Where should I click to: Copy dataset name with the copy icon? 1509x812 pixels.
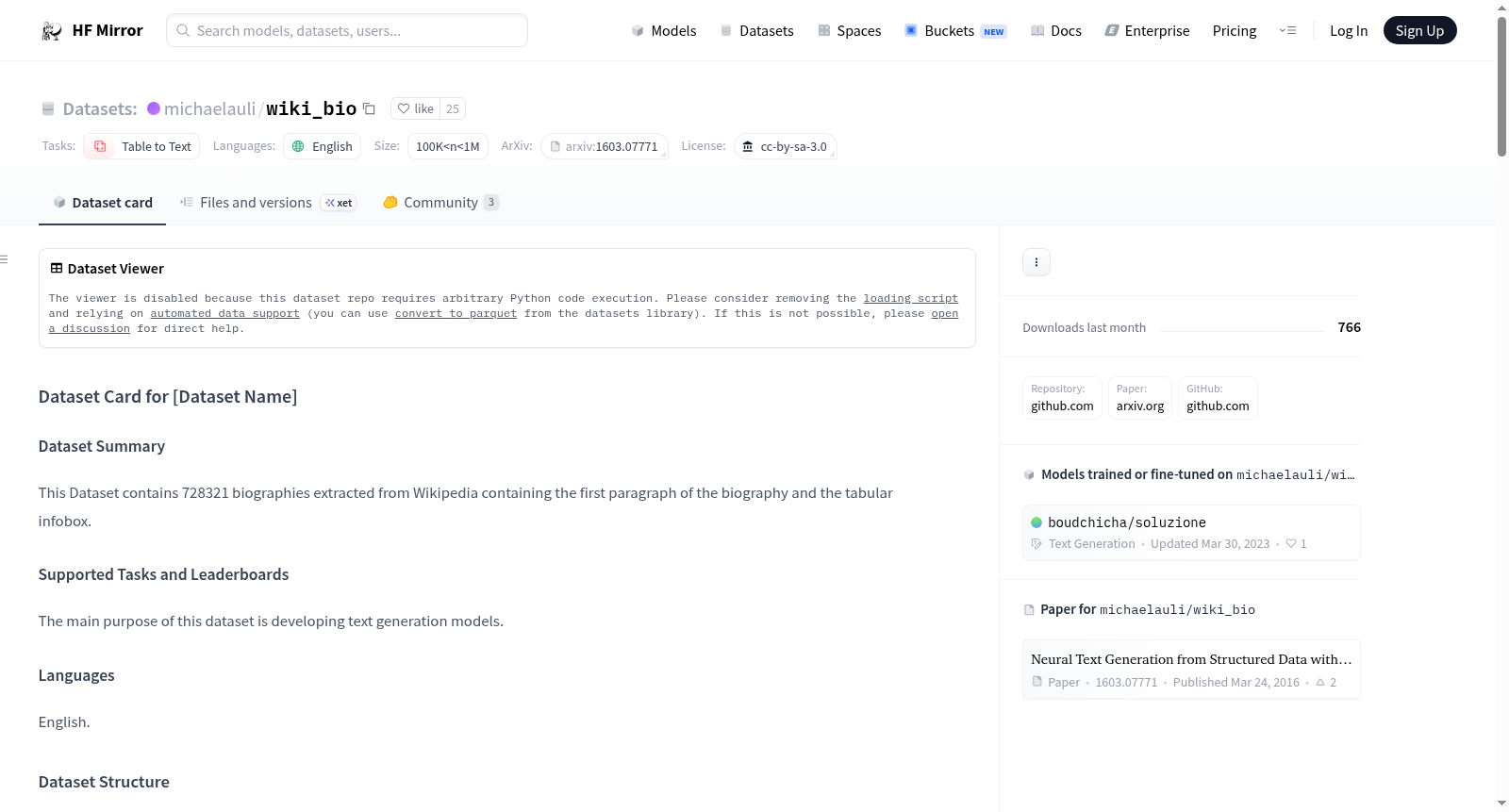point(370,108)
